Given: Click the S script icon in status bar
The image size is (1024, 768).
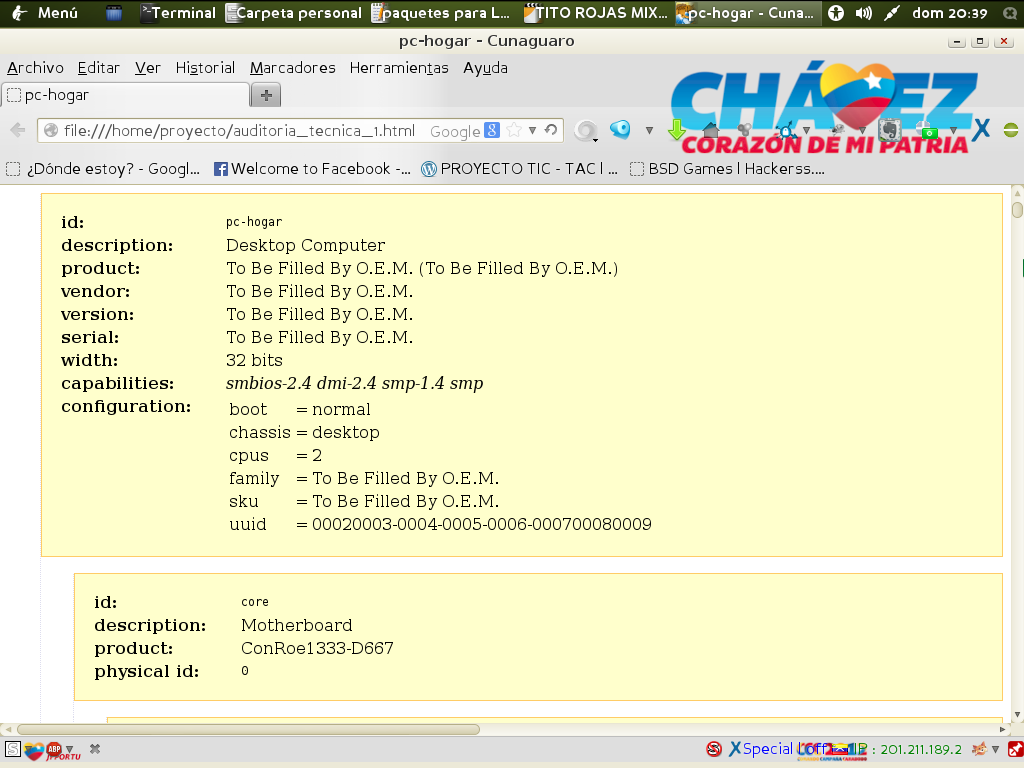Looking at the screenshot, I should pyautogui.click(x=12, y=748).
